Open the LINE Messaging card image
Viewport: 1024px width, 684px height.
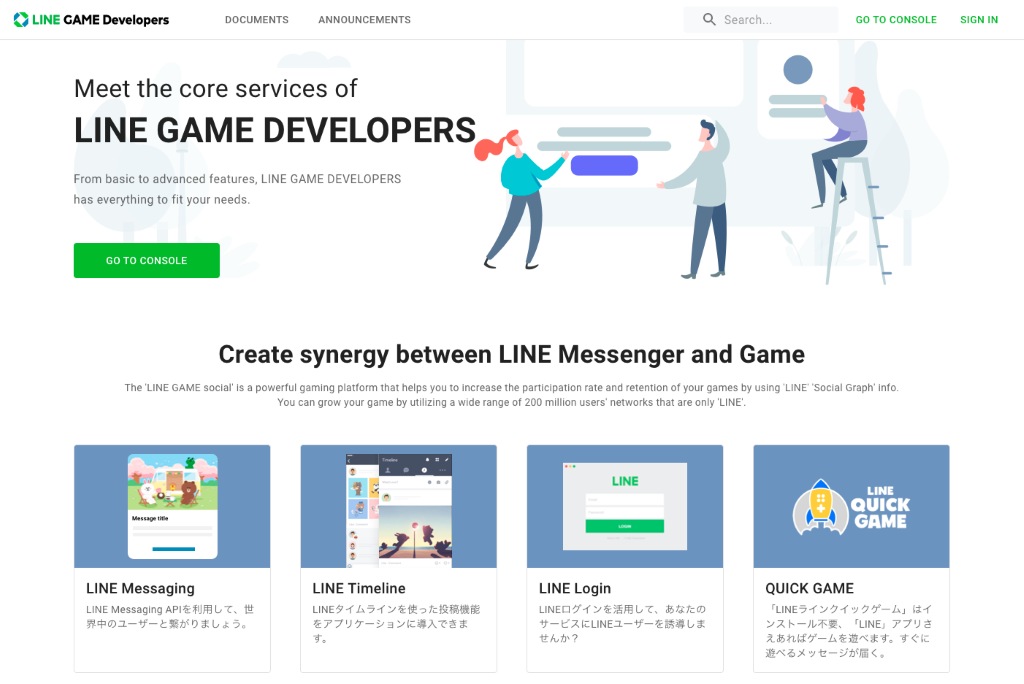[172, 506]
